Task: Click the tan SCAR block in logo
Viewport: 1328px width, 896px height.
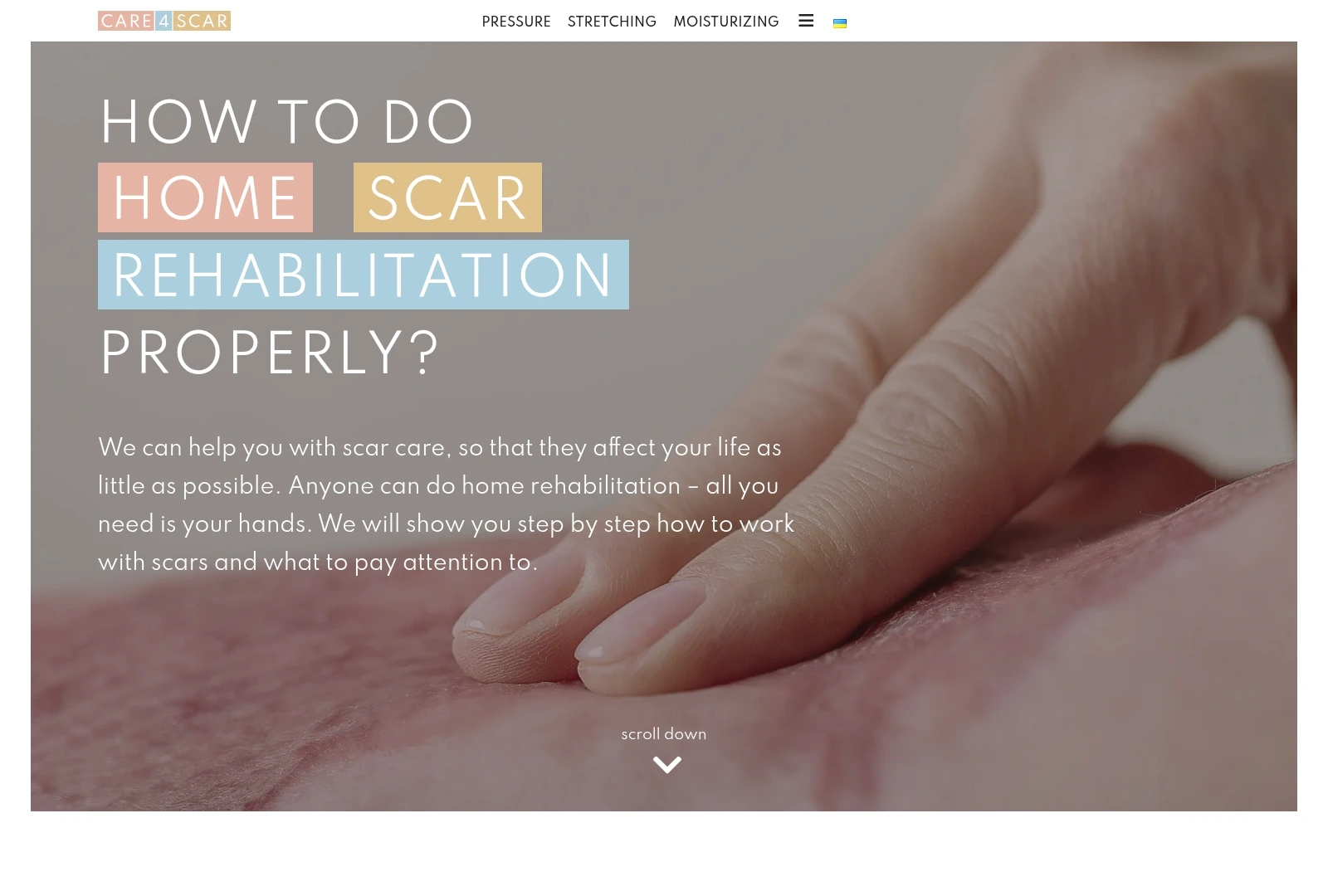Action: (202, 21)
